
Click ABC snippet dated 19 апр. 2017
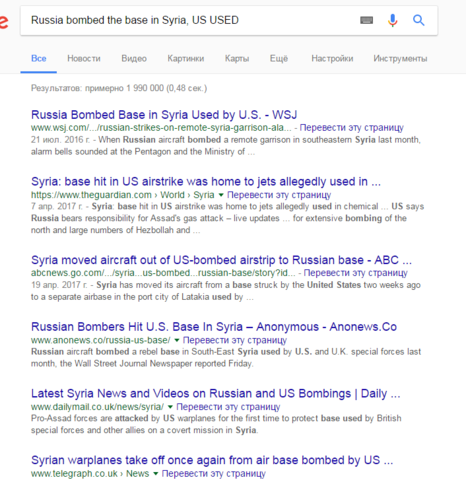(x=226, y=291)
